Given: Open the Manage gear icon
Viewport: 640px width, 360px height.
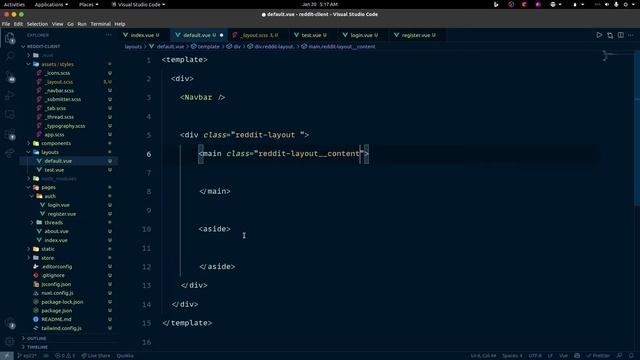Looking at the screenshot, I should pos(10,342).
